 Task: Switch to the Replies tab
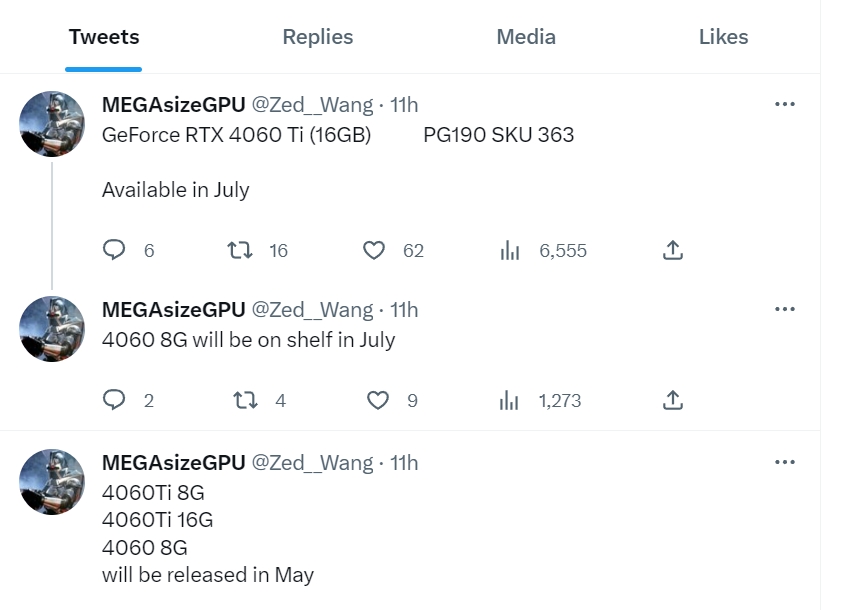tap(318, 37)
